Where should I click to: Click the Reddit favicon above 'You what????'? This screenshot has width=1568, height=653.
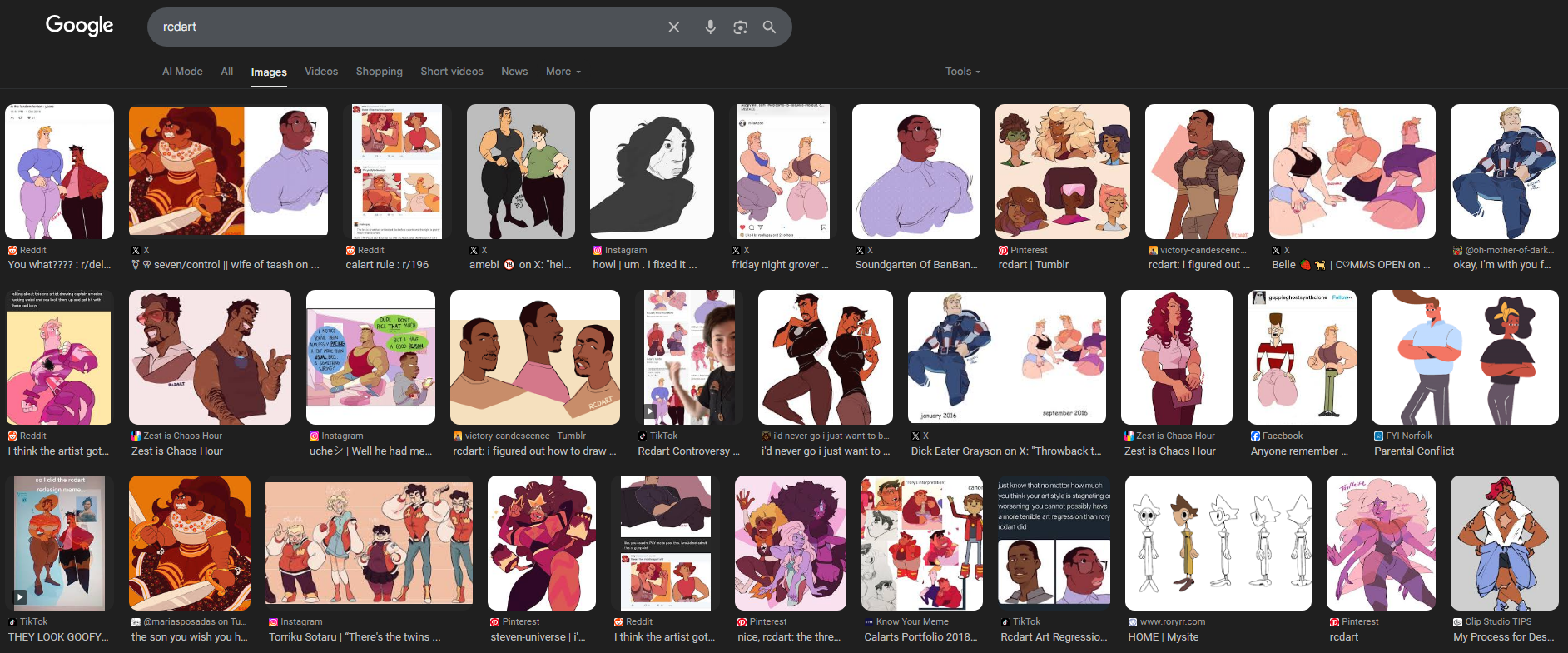pyautogui.click(x=12, y=250)
